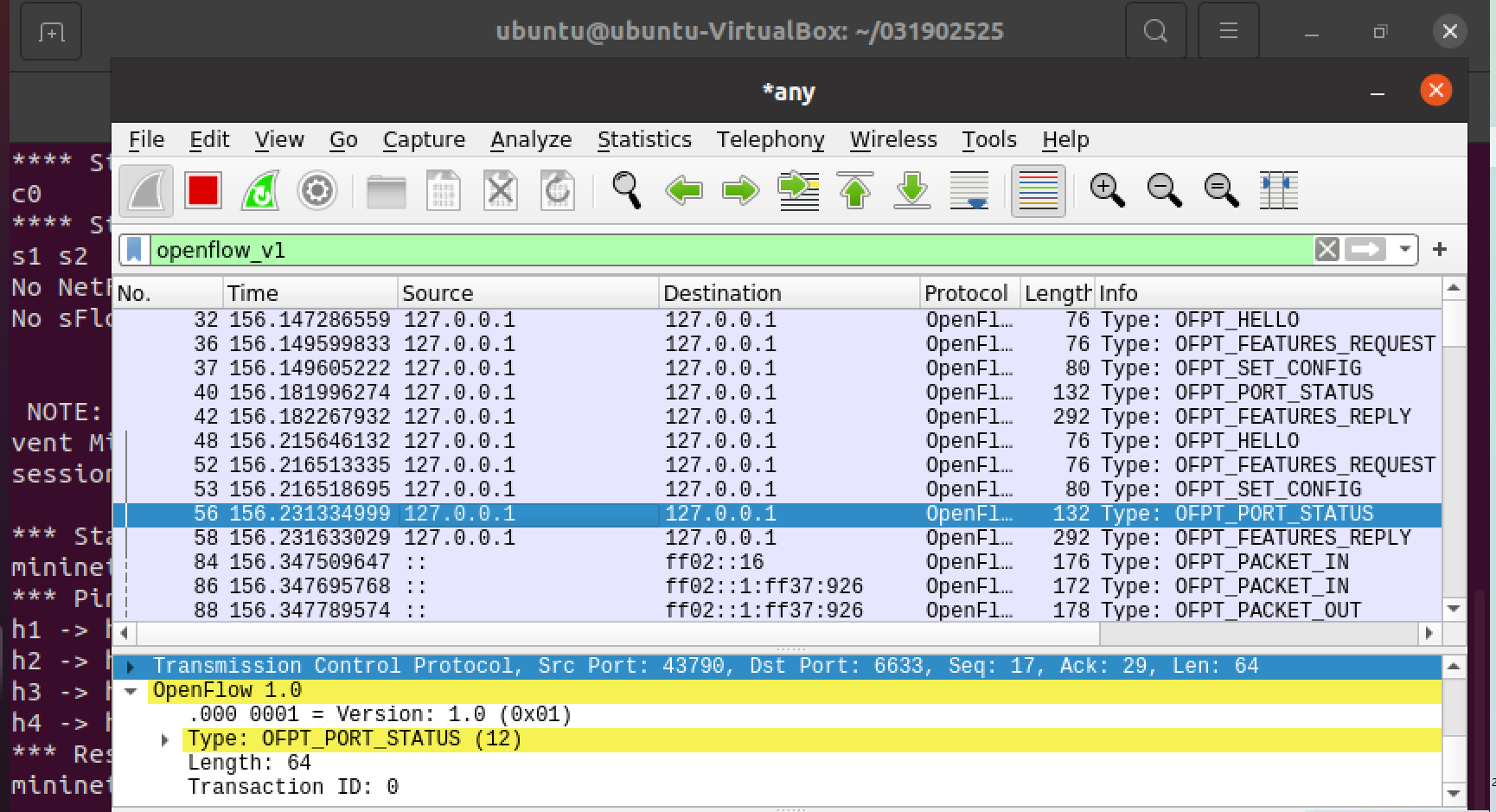
Task: Open display filter bookmark icon
Action: coord(134,250)
